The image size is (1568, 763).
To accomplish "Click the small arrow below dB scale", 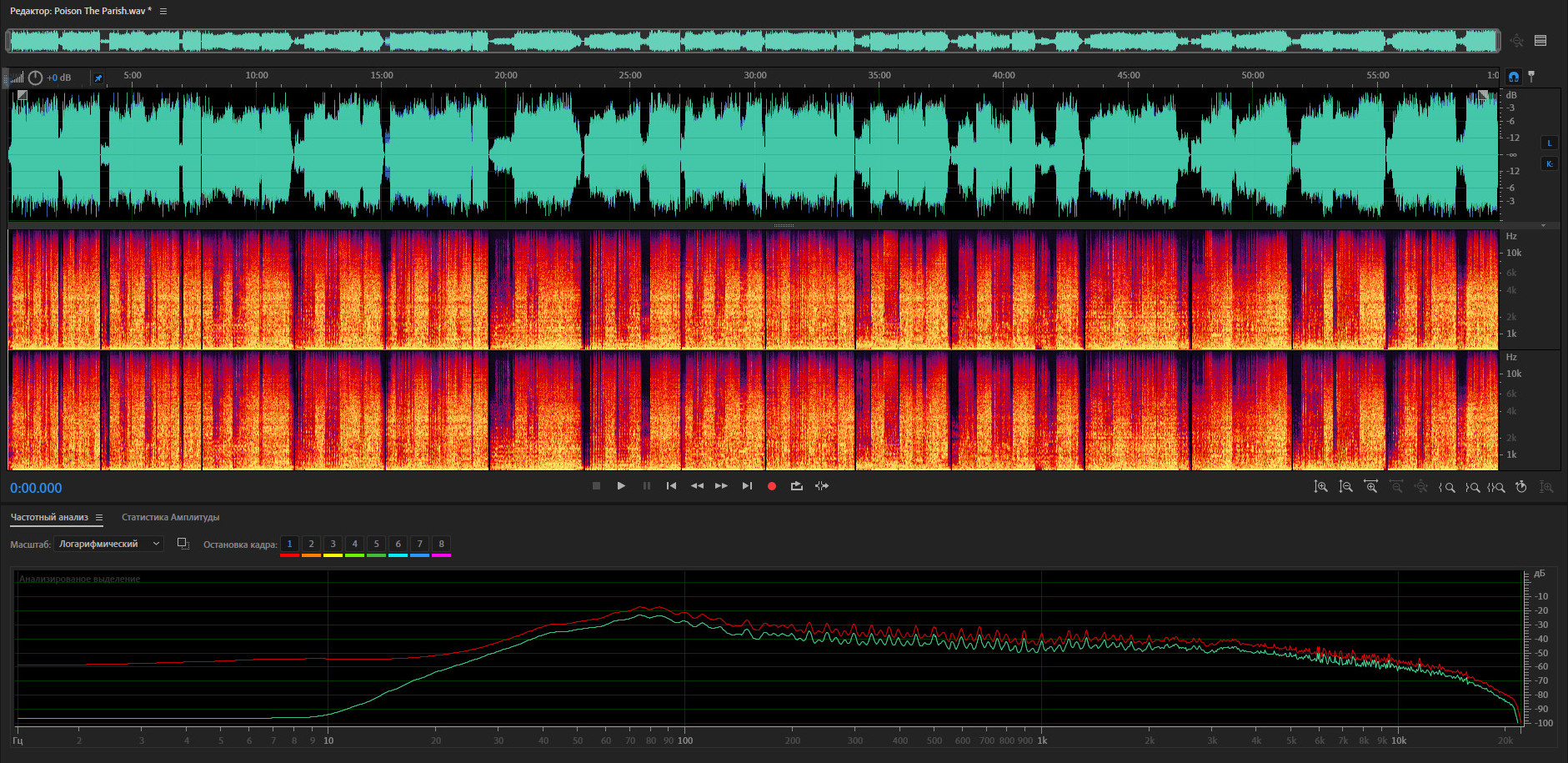I will click(x=1543, y=225).
